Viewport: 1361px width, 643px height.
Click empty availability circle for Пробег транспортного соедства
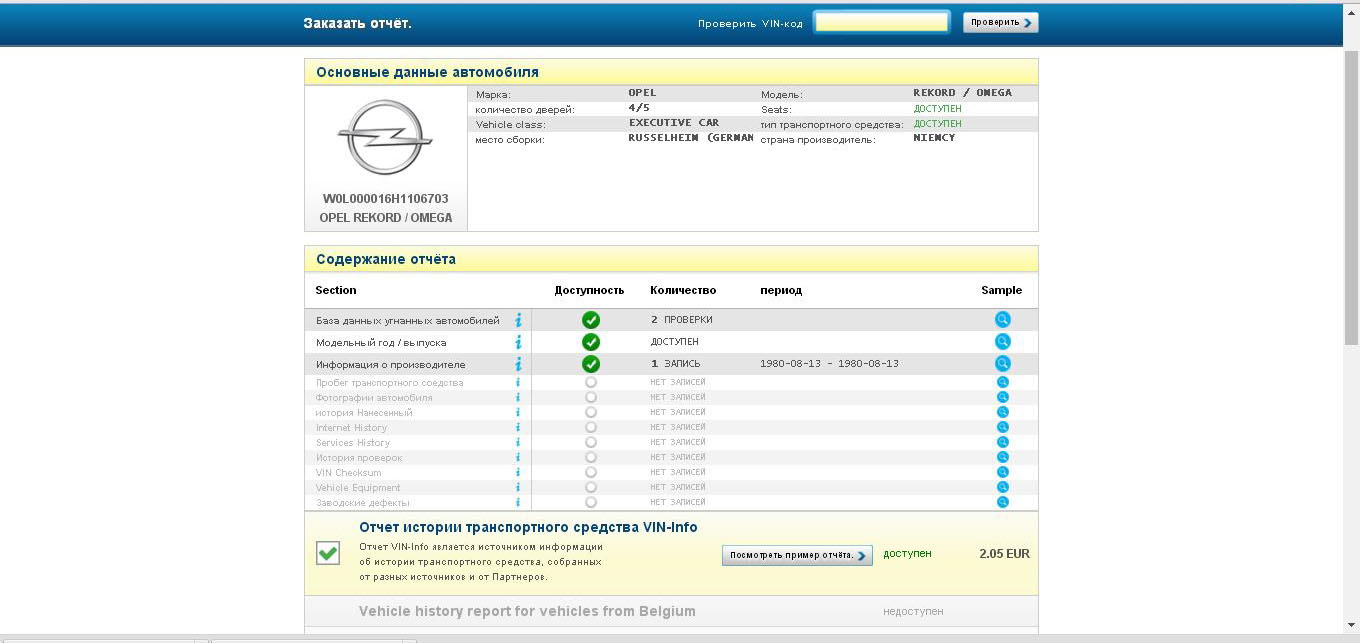pos(591,382)
